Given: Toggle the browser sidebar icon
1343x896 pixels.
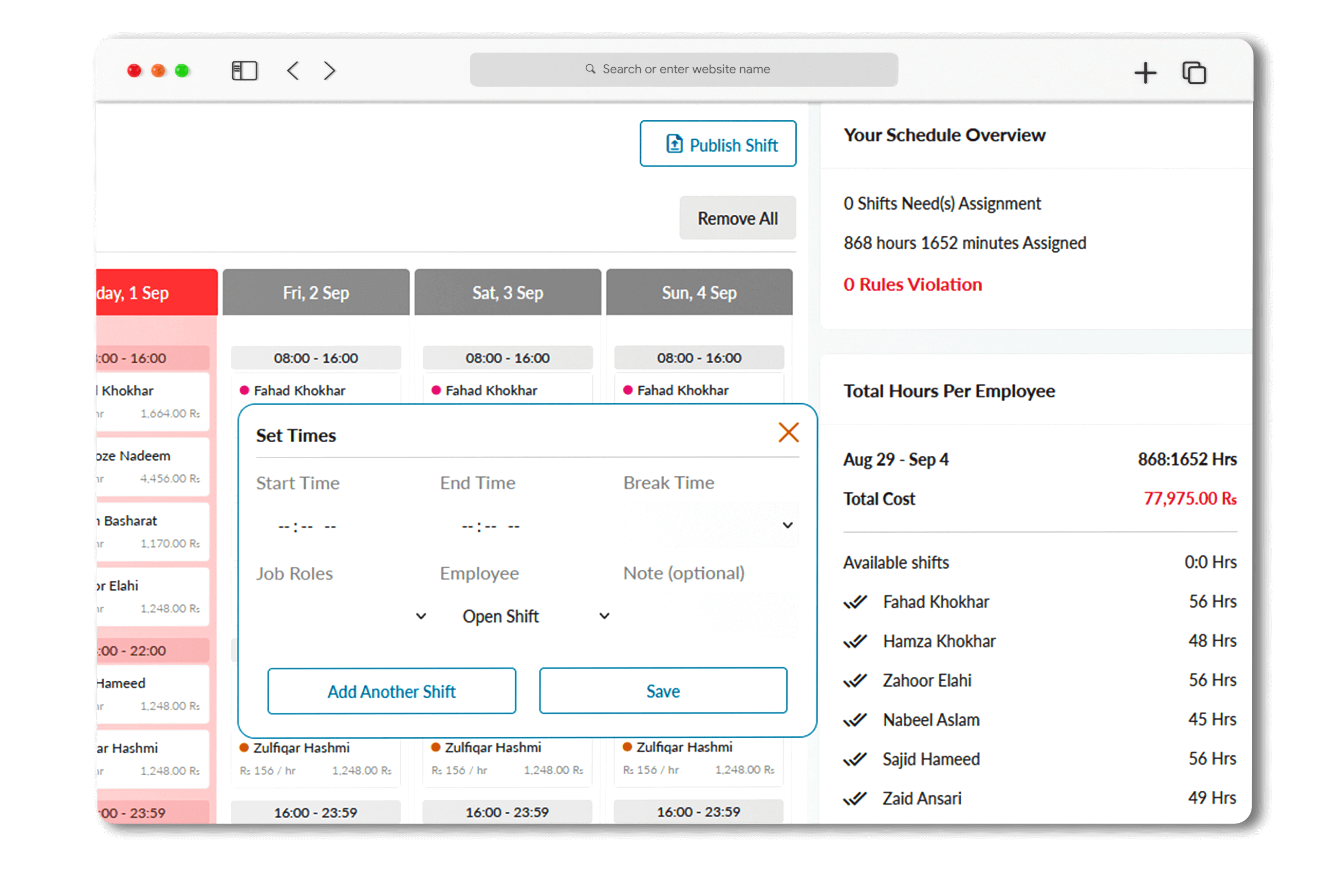Looking at the screenshot, I should point(244,71).
